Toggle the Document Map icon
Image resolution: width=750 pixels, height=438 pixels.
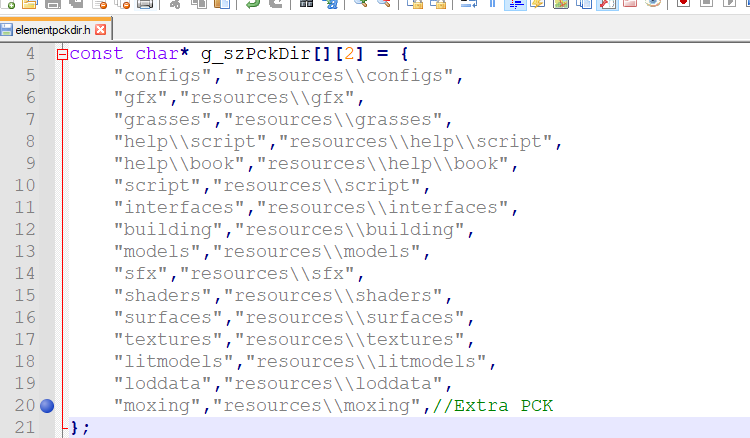click(561, 4)
